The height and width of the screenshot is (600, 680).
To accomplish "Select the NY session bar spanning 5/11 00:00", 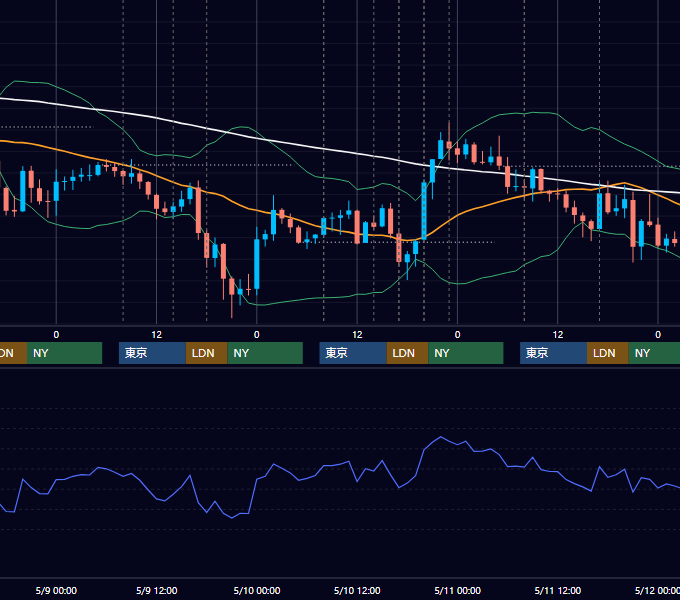I will point(466,353).
